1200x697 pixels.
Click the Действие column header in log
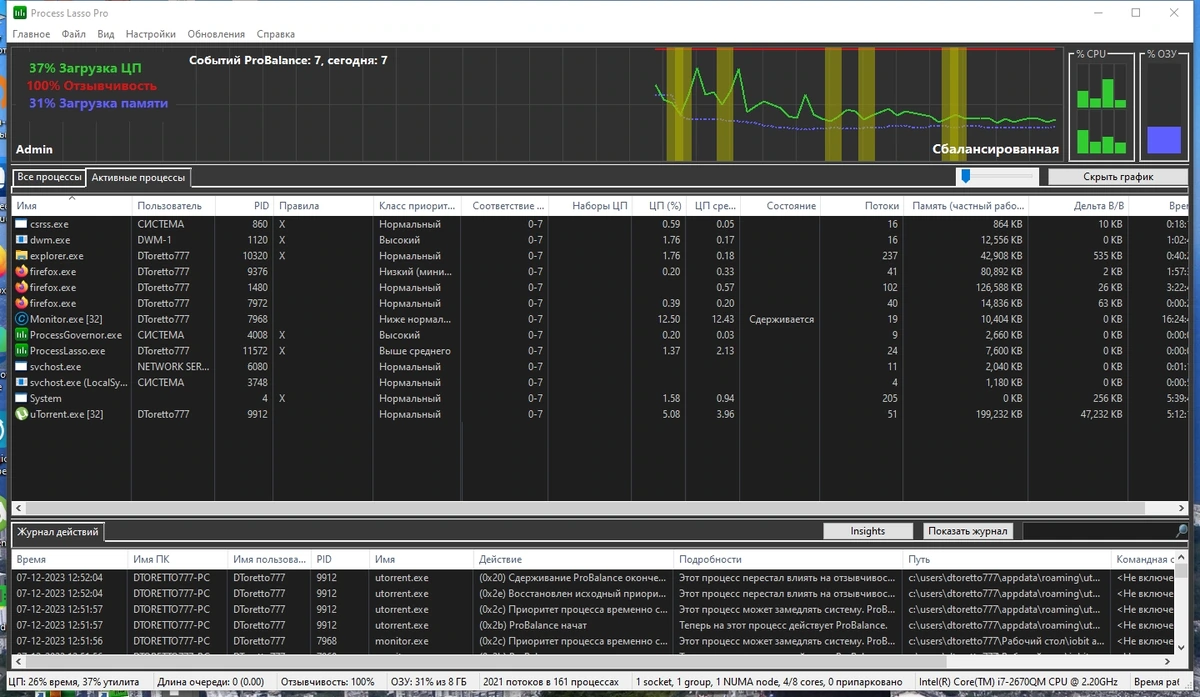pyautogui.click(x=574, y=559)
